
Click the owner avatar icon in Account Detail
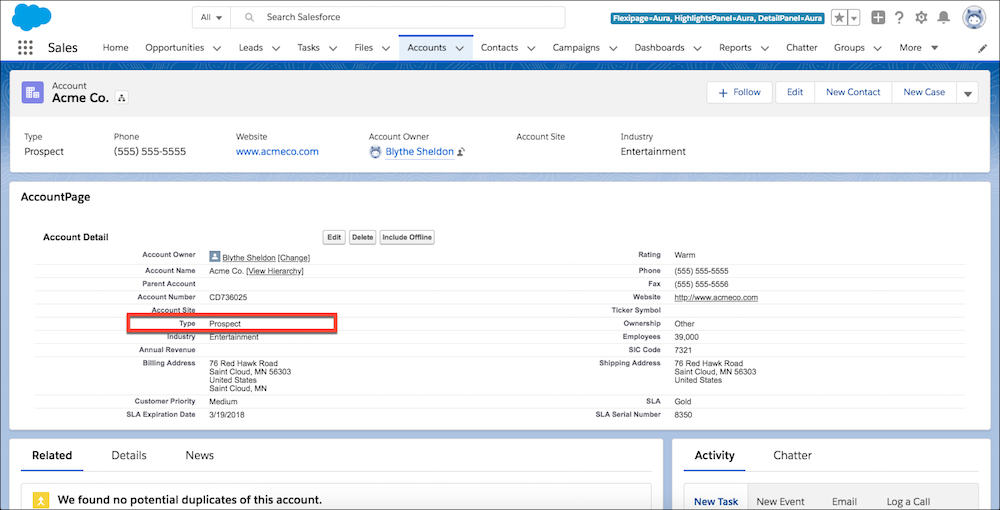pos(215,257)
